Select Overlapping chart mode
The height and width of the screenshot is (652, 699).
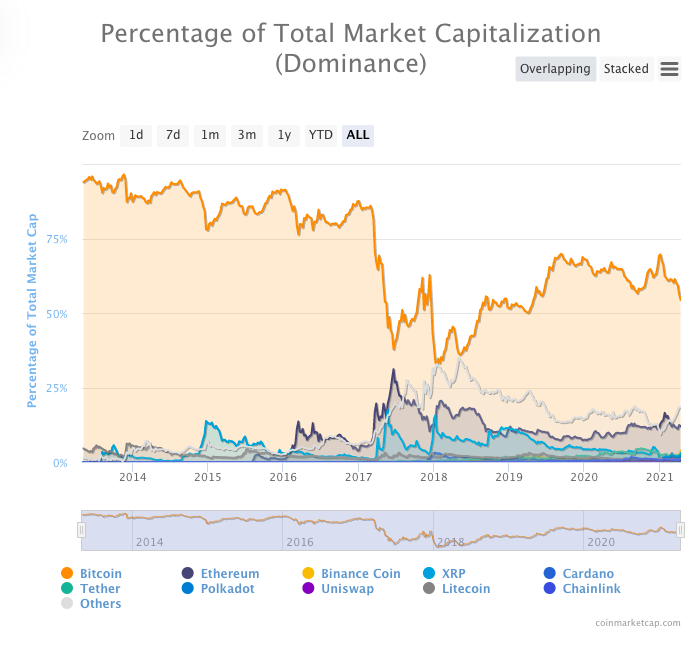(x=555, y=69)
